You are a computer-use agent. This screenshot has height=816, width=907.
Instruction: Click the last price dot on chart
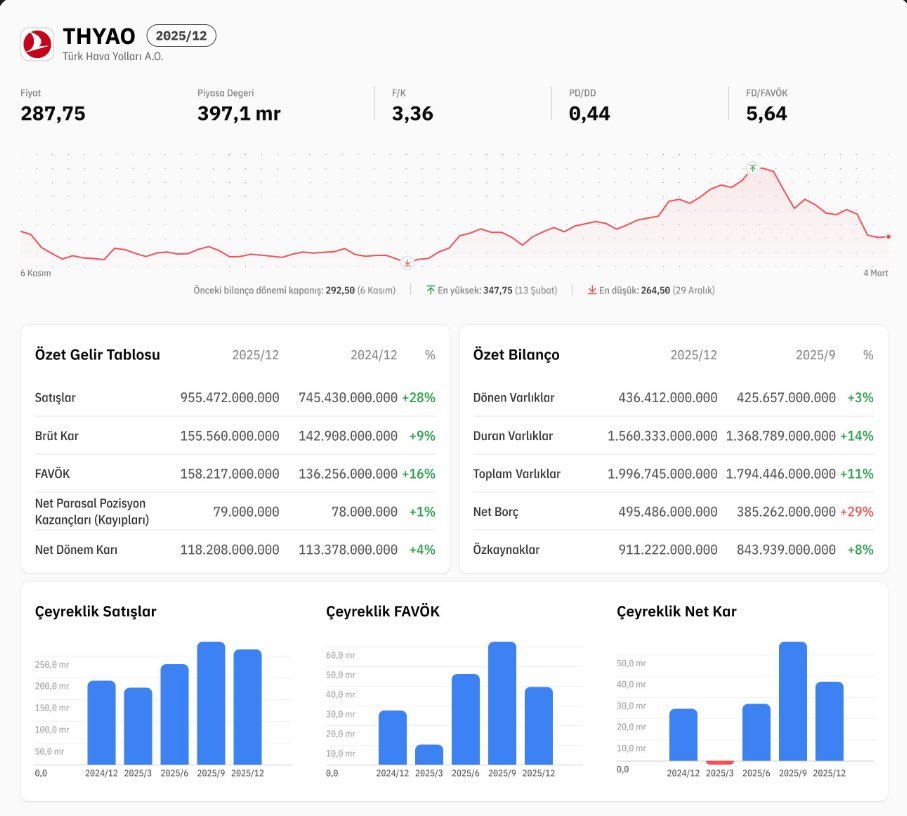pos(888,237)
